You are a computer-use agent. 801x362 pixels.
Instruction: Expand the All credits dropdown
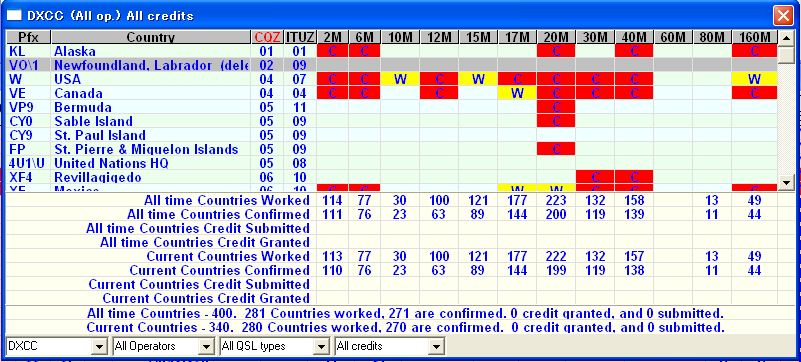(436, 347)
